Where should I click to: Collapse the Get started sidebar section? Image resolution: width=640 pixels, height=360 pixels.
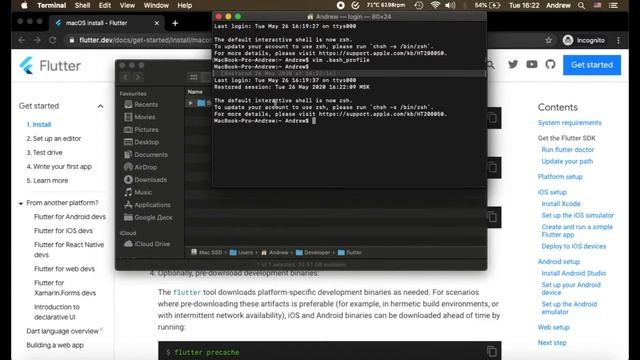coord(100,106)
